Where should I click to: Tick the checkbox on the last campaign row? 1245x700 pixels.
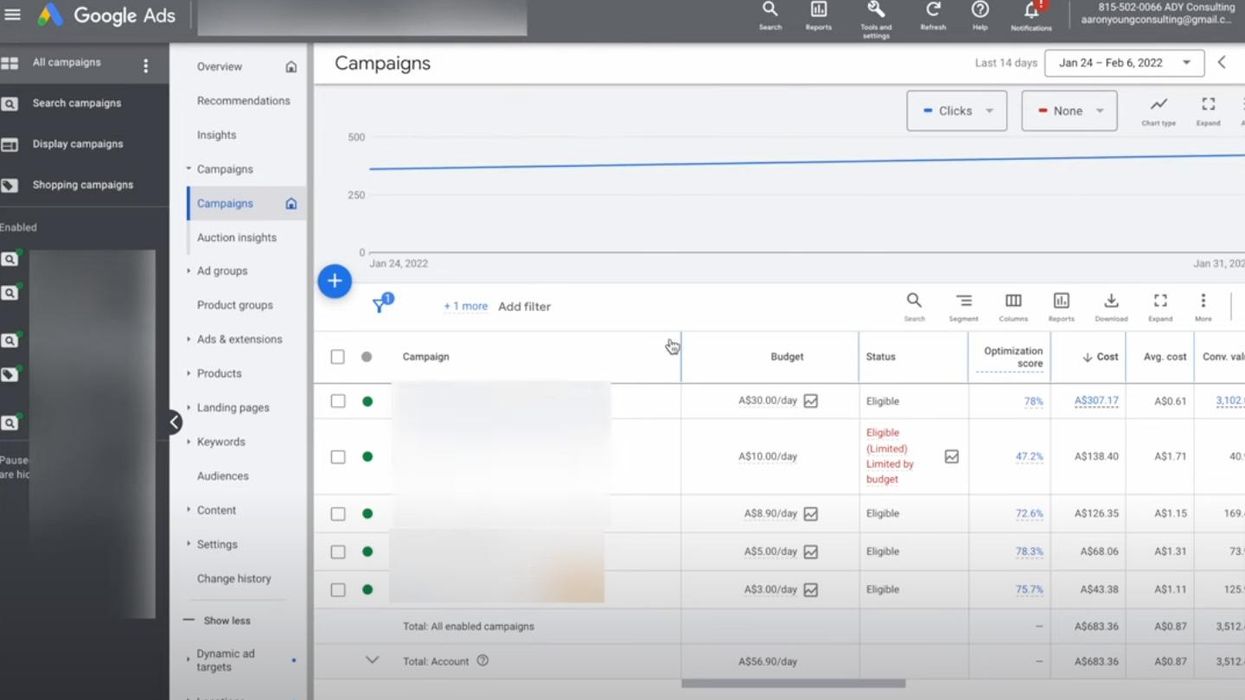click(x=337, y=589)
